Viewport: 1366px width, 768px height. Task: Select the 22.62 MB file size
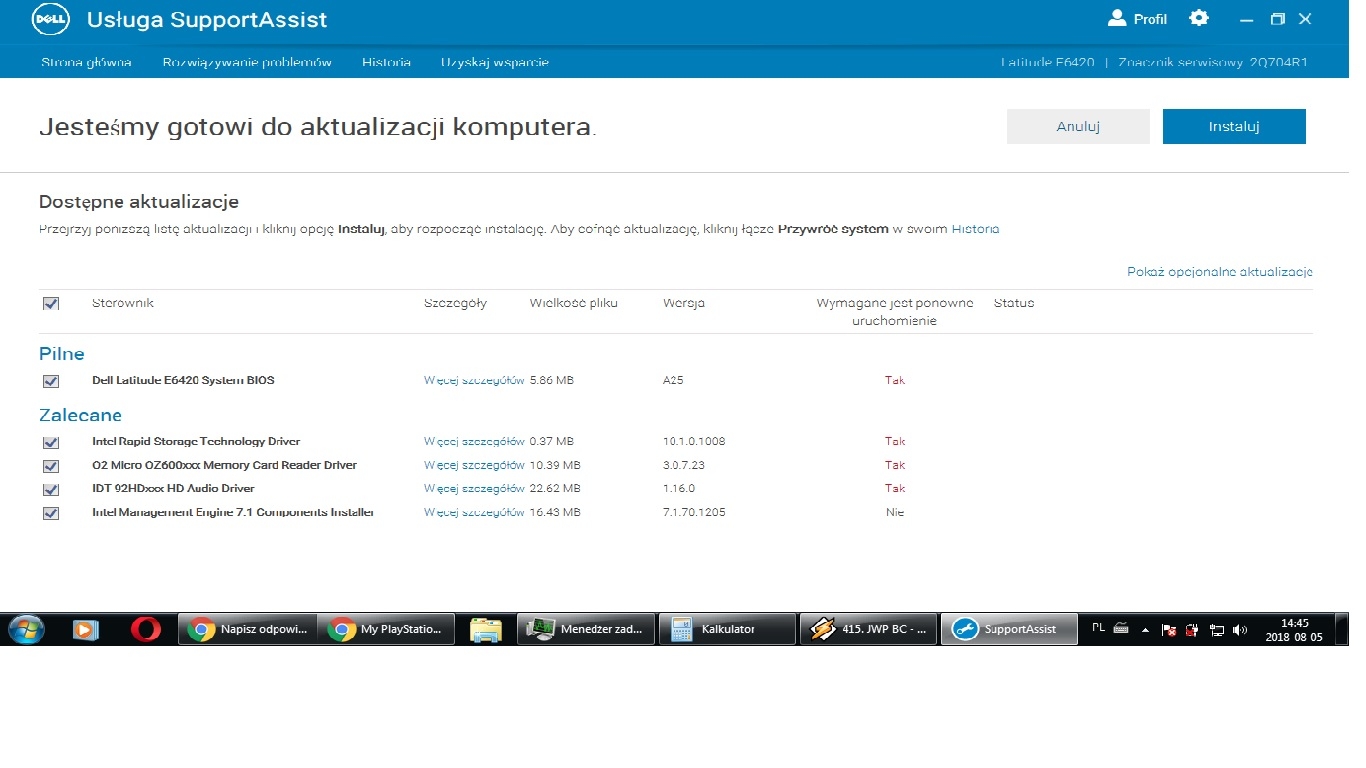tap(555, 489)
